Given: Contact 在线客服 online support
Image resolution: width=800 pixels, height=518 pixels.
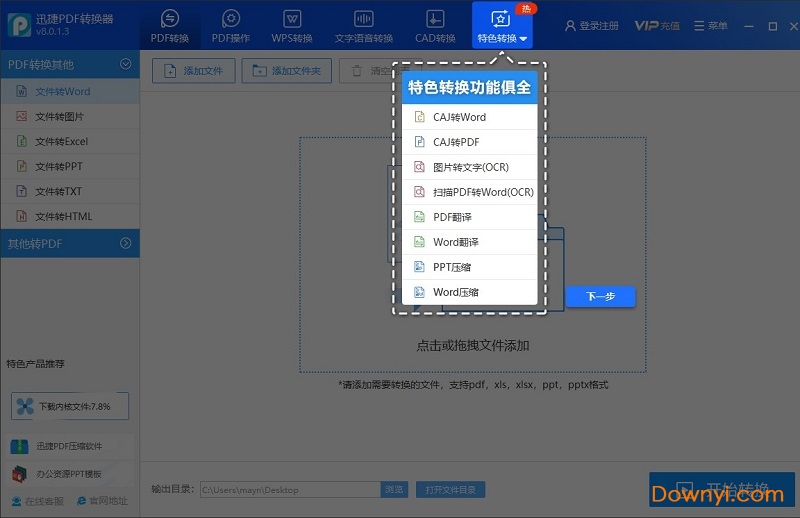Looking at the screenshot, I should point(38,501).
